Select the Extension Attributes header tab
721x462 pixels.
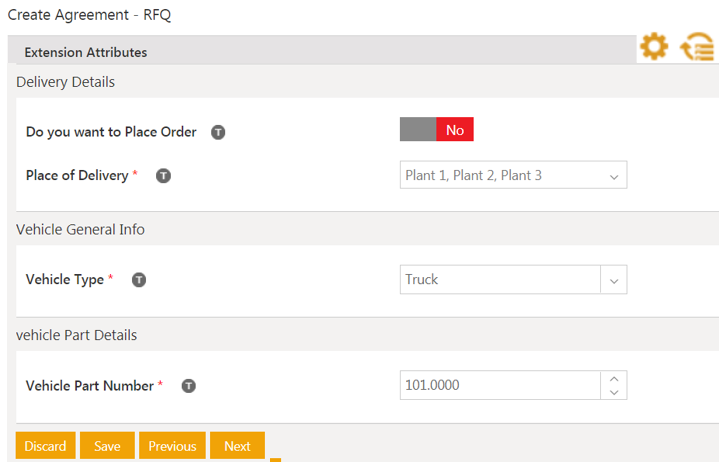86,52
